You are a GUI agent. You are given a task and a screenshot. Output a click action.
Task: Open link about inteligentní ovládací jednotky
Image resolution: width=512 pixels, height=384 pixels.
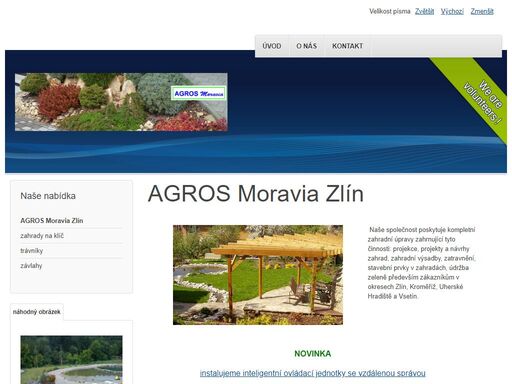coord(313,373)
